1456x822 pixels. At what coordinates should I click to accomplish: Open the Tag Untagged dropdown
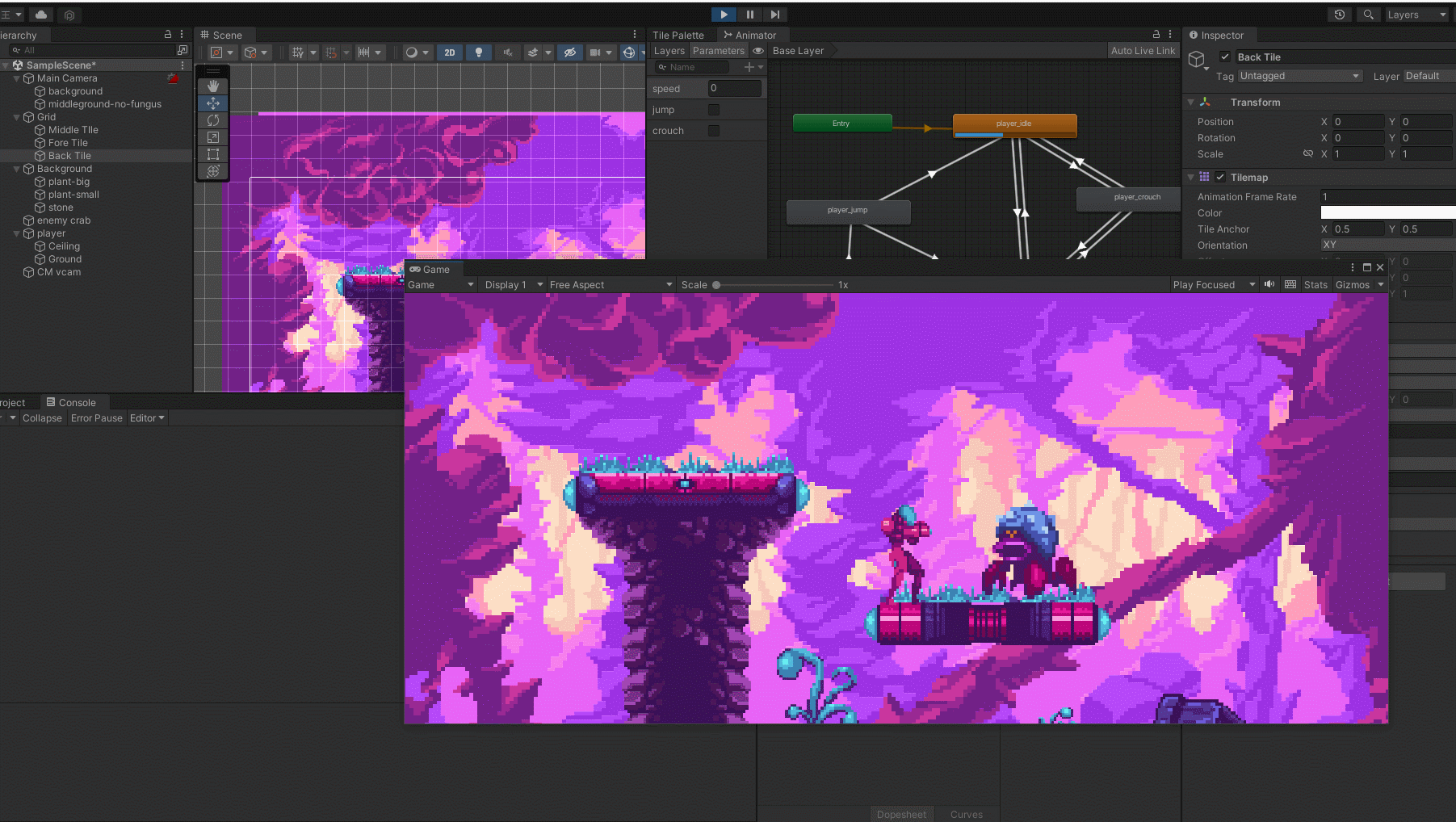point(1300,76)
